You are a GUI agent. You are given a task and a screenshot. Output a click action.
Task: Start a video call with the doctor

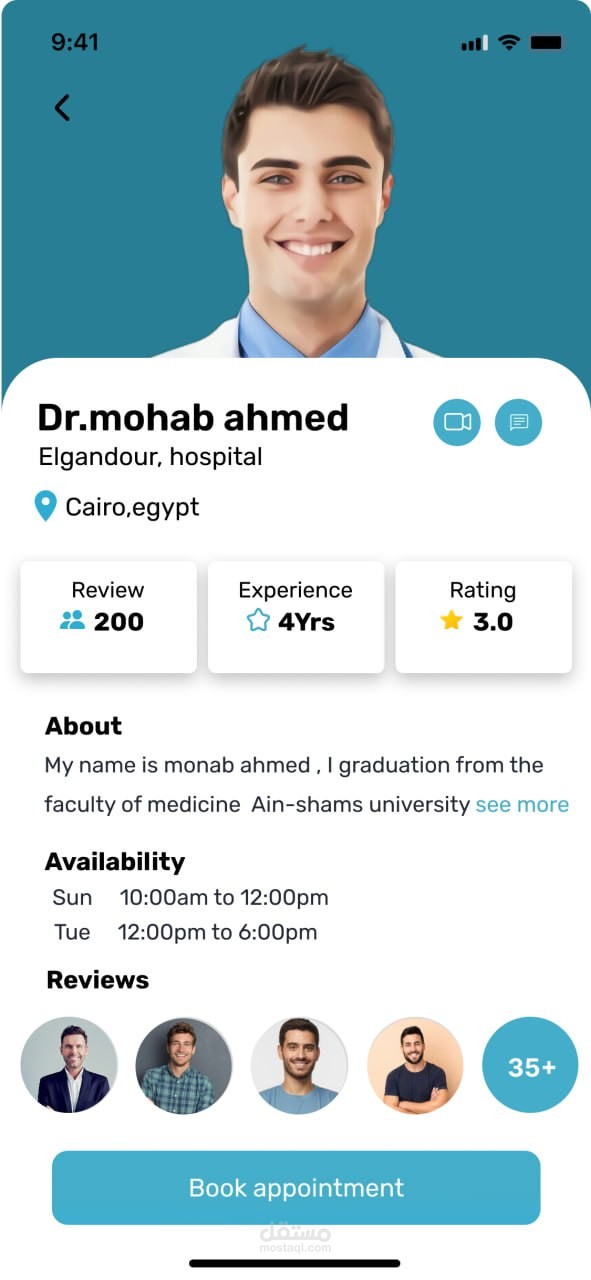457,422
